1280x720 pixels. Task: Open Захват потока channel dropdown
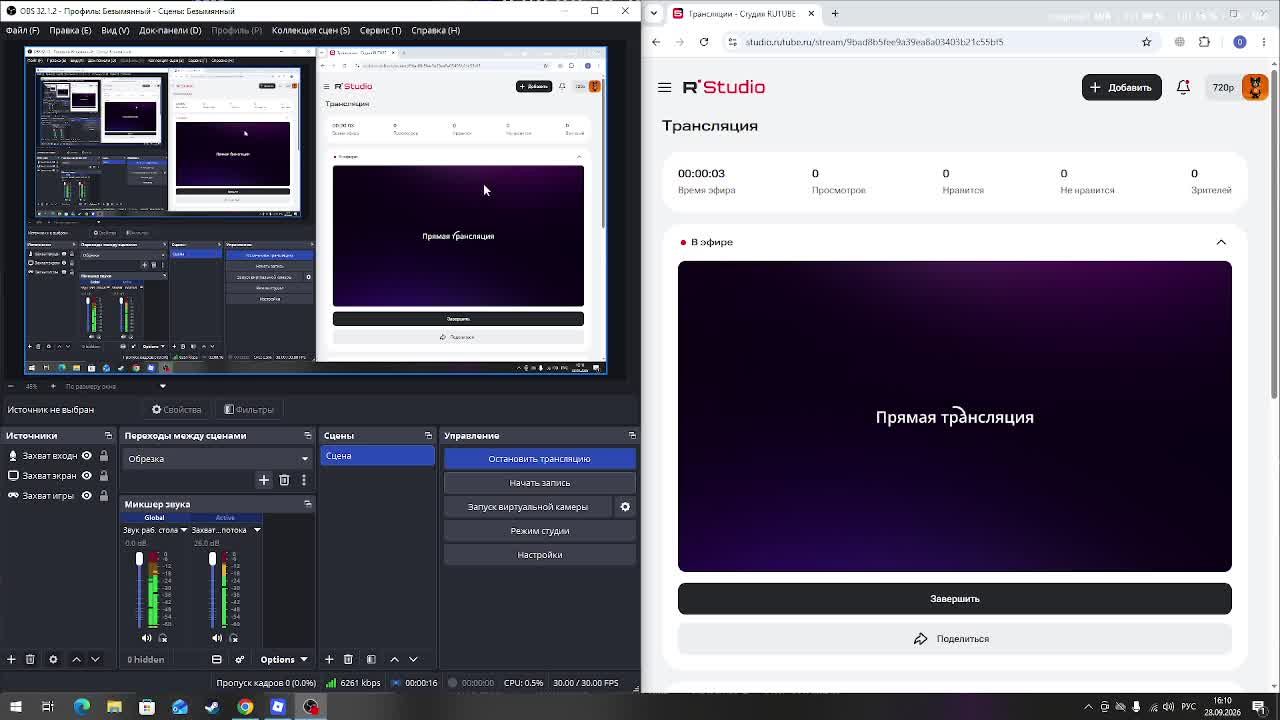257,530
